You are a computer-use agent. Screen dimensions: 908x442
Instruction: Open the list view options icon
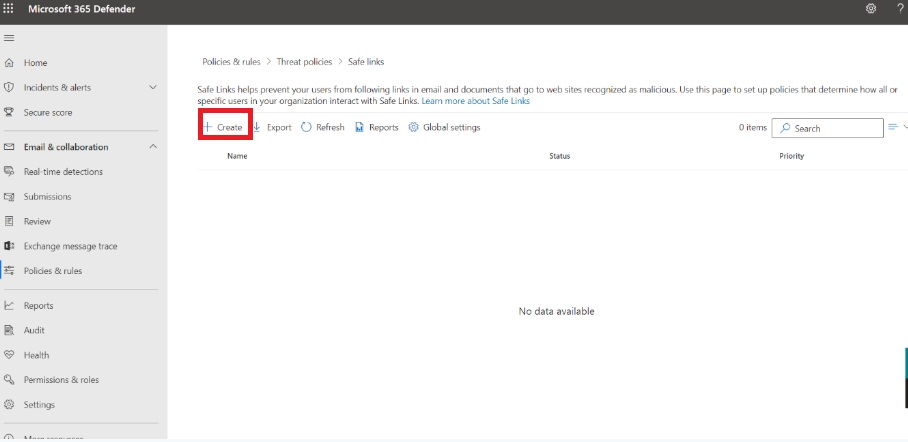[893, 127]
